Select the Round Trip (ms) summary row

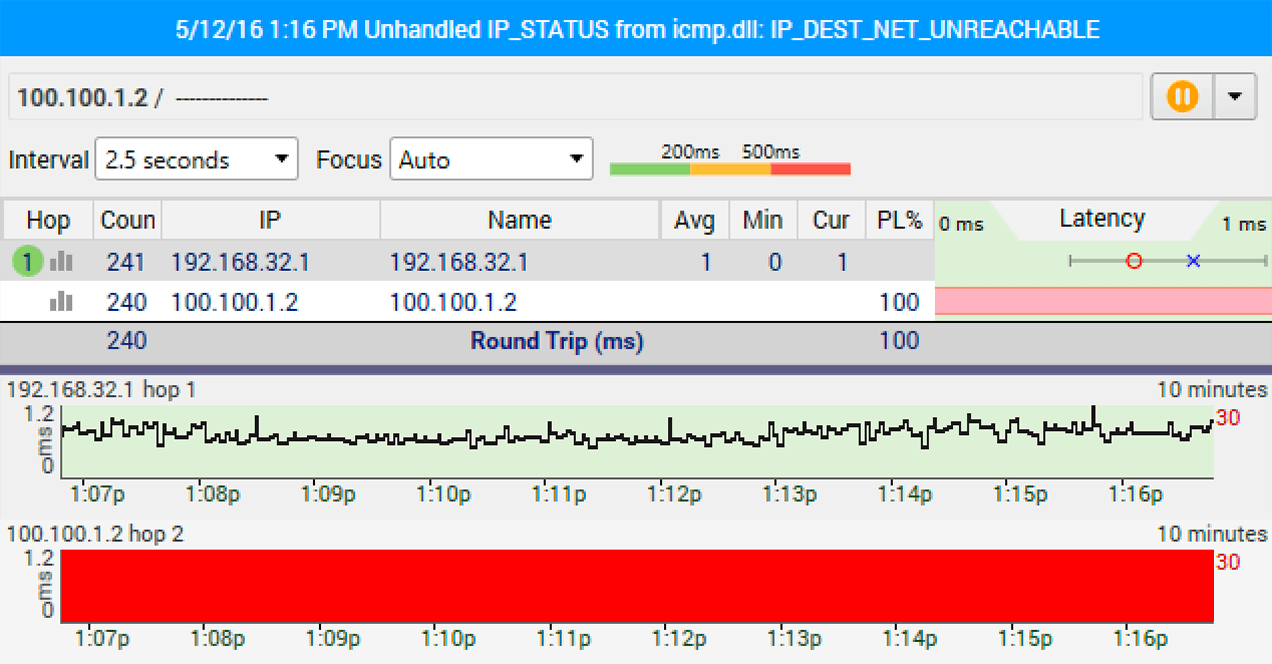(557, 340)
